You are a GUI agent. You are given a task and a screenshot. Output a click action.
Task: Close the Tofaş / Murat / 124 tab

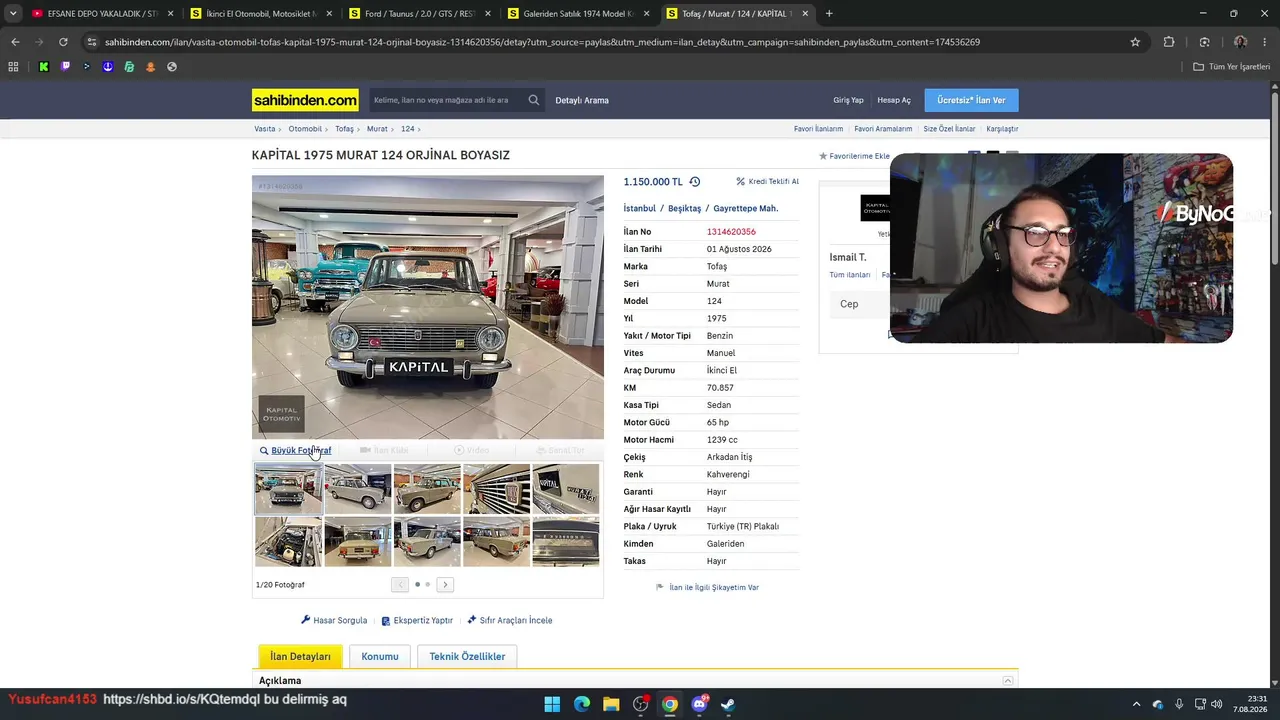pos(804,14)
